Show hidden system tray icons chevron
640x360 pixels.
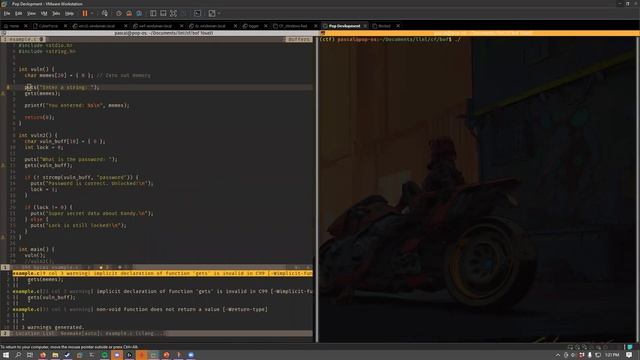point(558,355)
